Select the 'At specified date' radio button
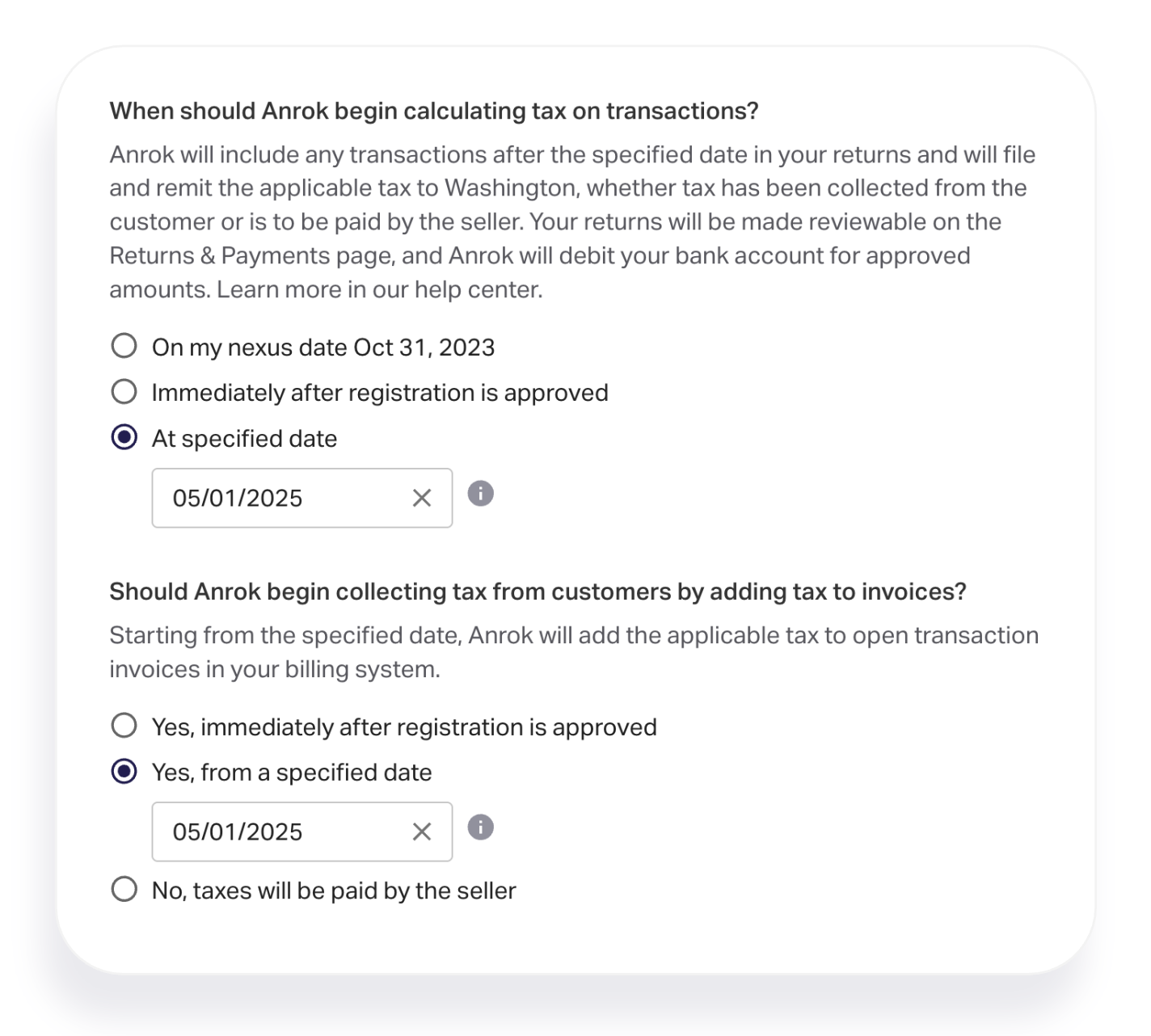The height and width of the screenshot is (1036, 1151). click(x=124, y=438)
